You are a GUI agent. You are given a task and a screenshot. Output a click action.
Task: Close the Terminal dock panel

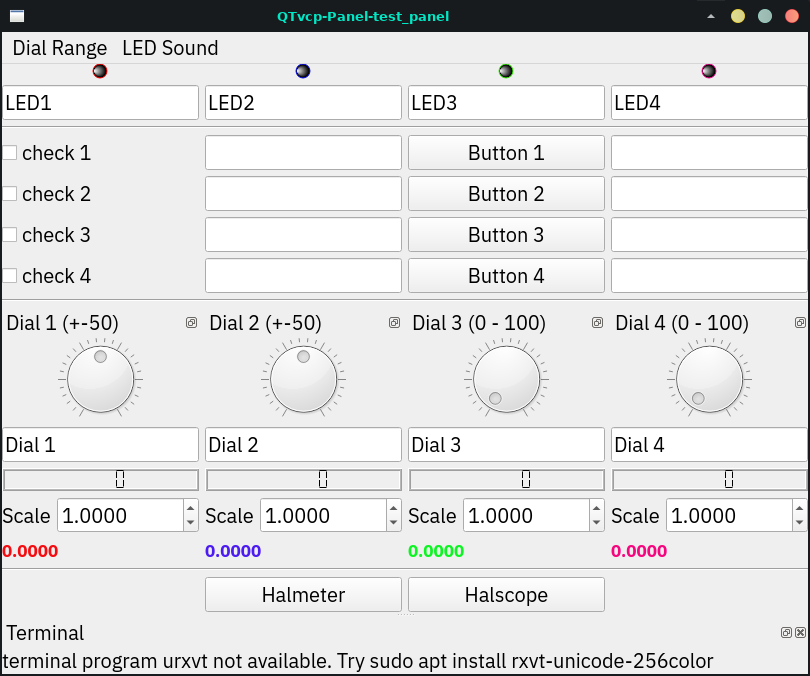(x=800, y=633)
